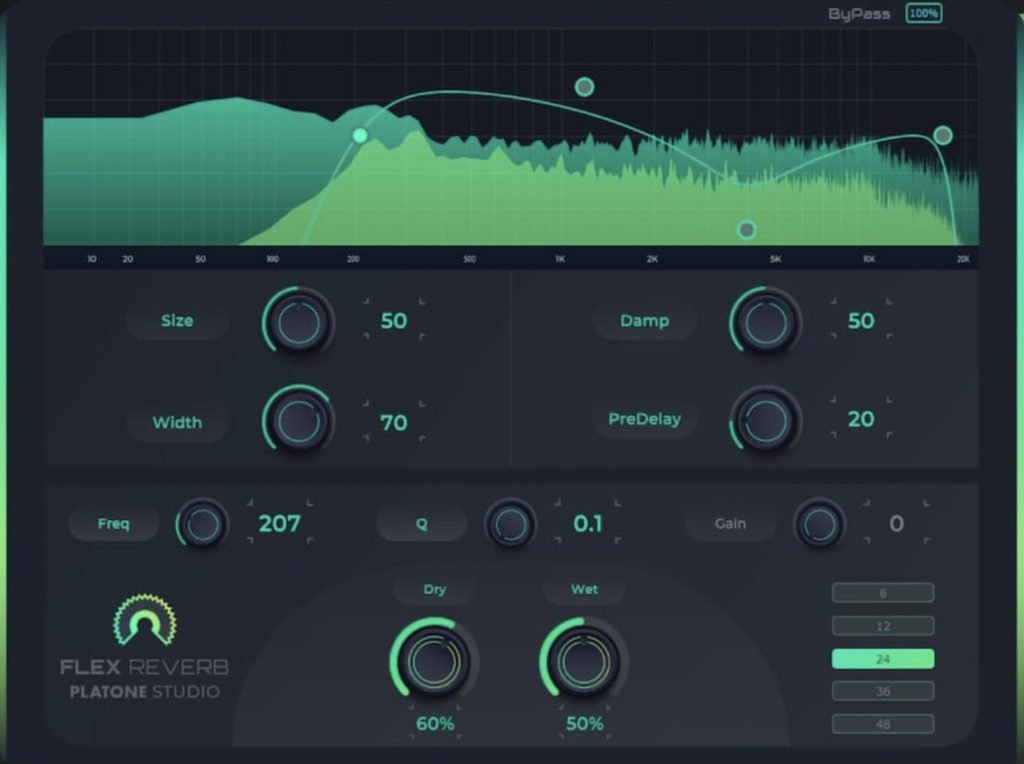Click the Size knob
This screenshot has height=764, width=1024.
[298, 322]
